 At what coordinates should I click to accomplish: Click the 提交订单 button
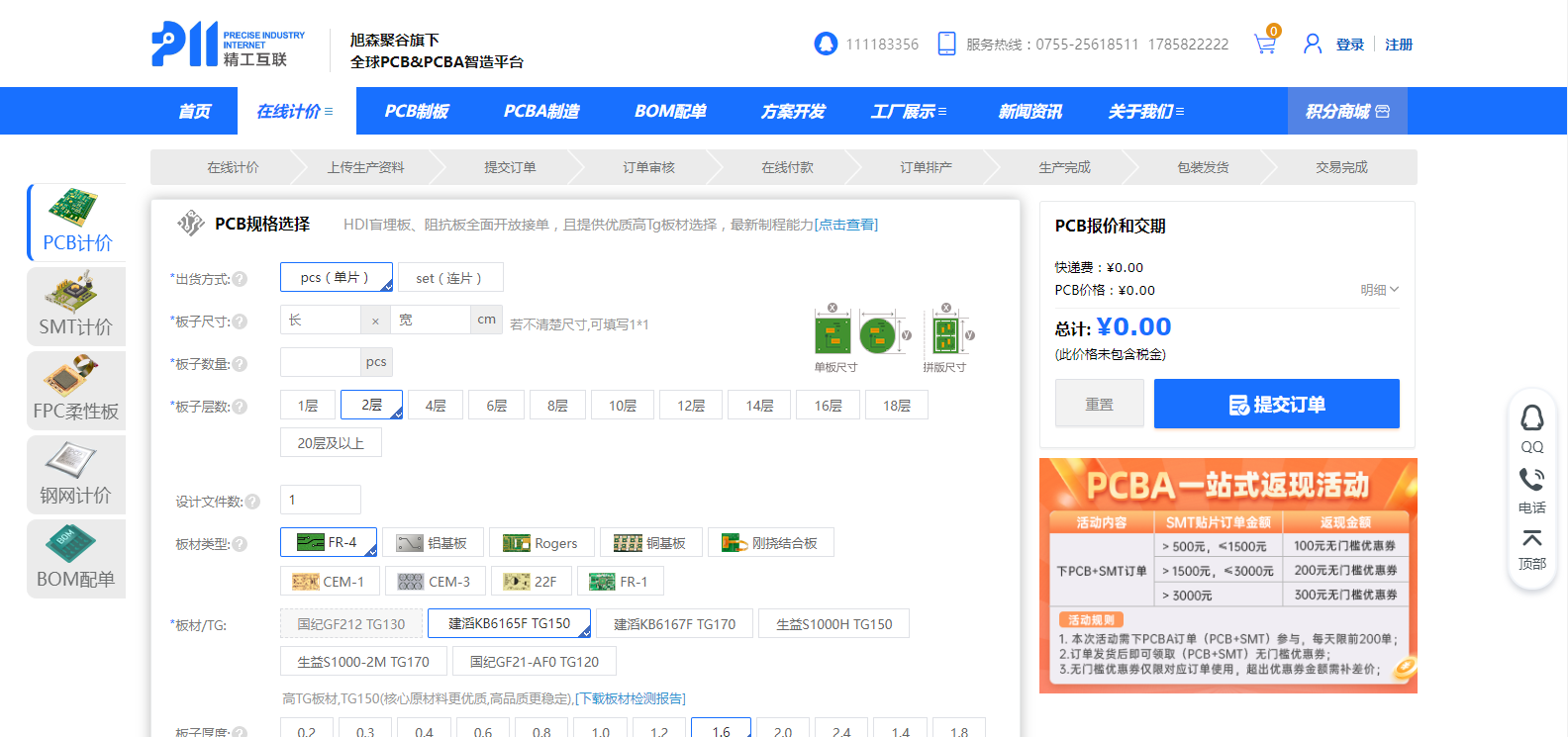(1276, 405)
